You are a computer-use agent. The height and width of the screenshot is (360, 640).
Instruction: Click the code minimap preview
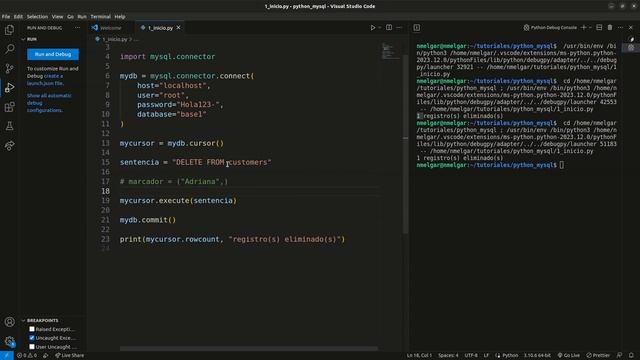click(391, 51)
